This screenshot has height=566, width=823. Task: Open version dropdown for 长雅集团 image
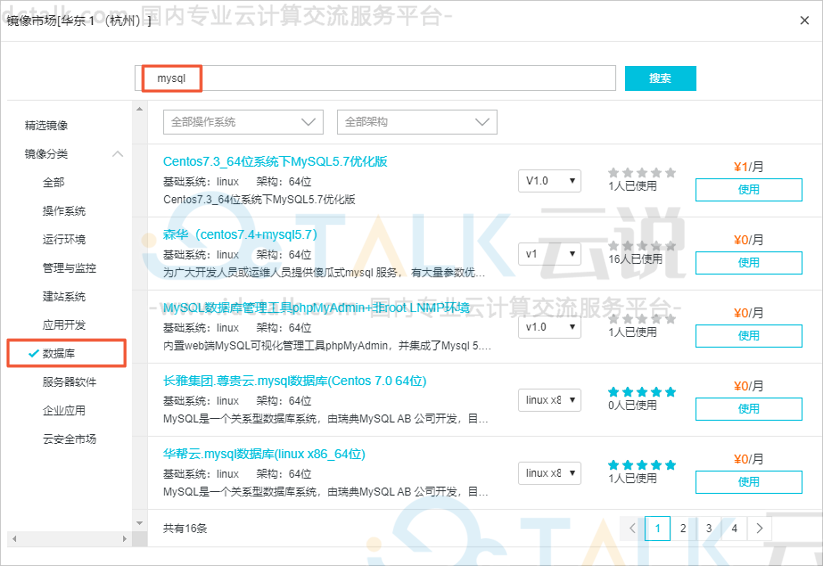click(550, 400)
